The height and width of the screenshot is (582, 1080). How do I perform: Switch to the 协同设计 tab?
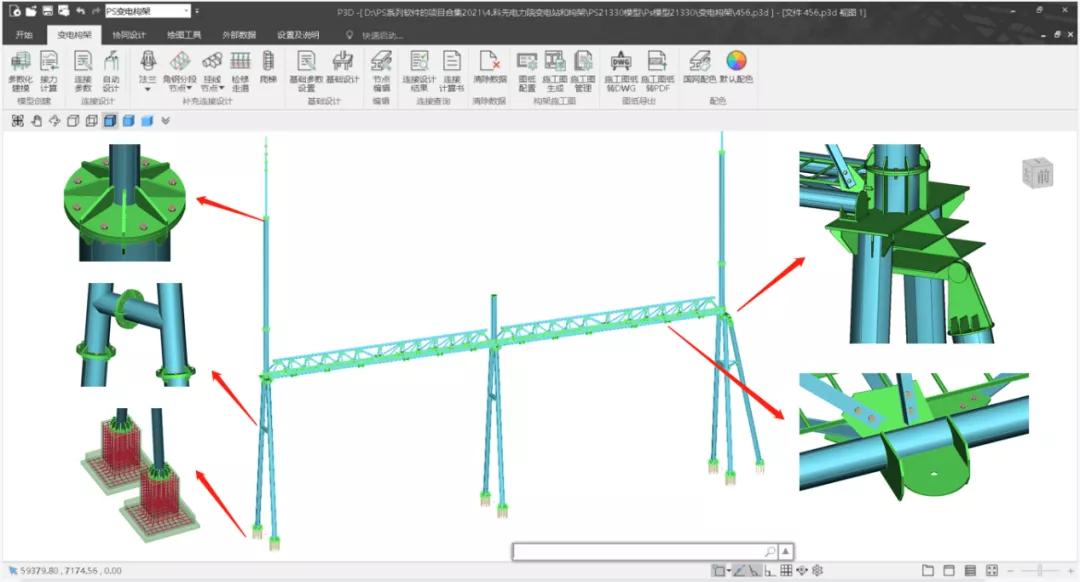click(128, 34)
